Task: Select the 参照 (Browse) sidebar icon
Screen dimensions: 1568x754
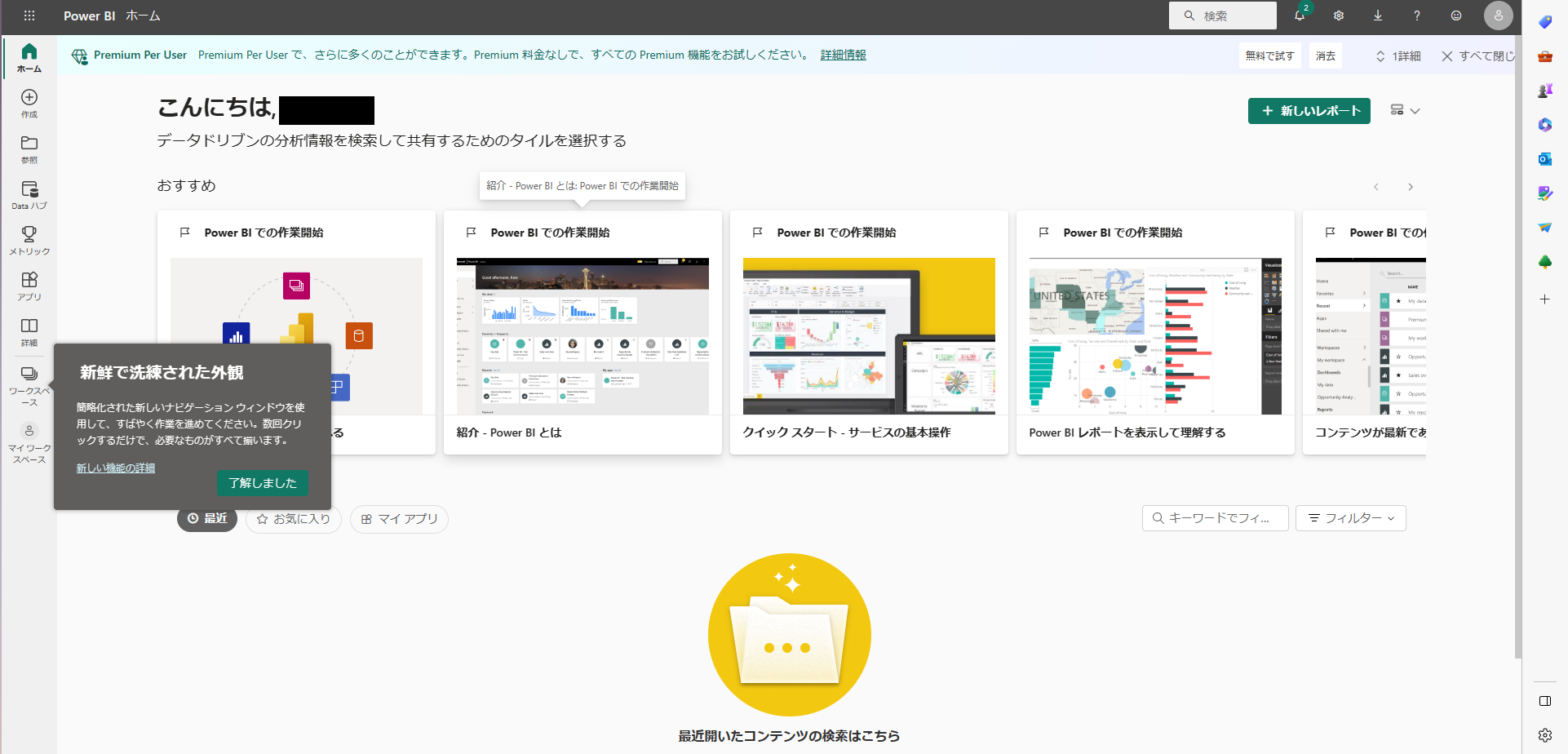Action: 29,149
